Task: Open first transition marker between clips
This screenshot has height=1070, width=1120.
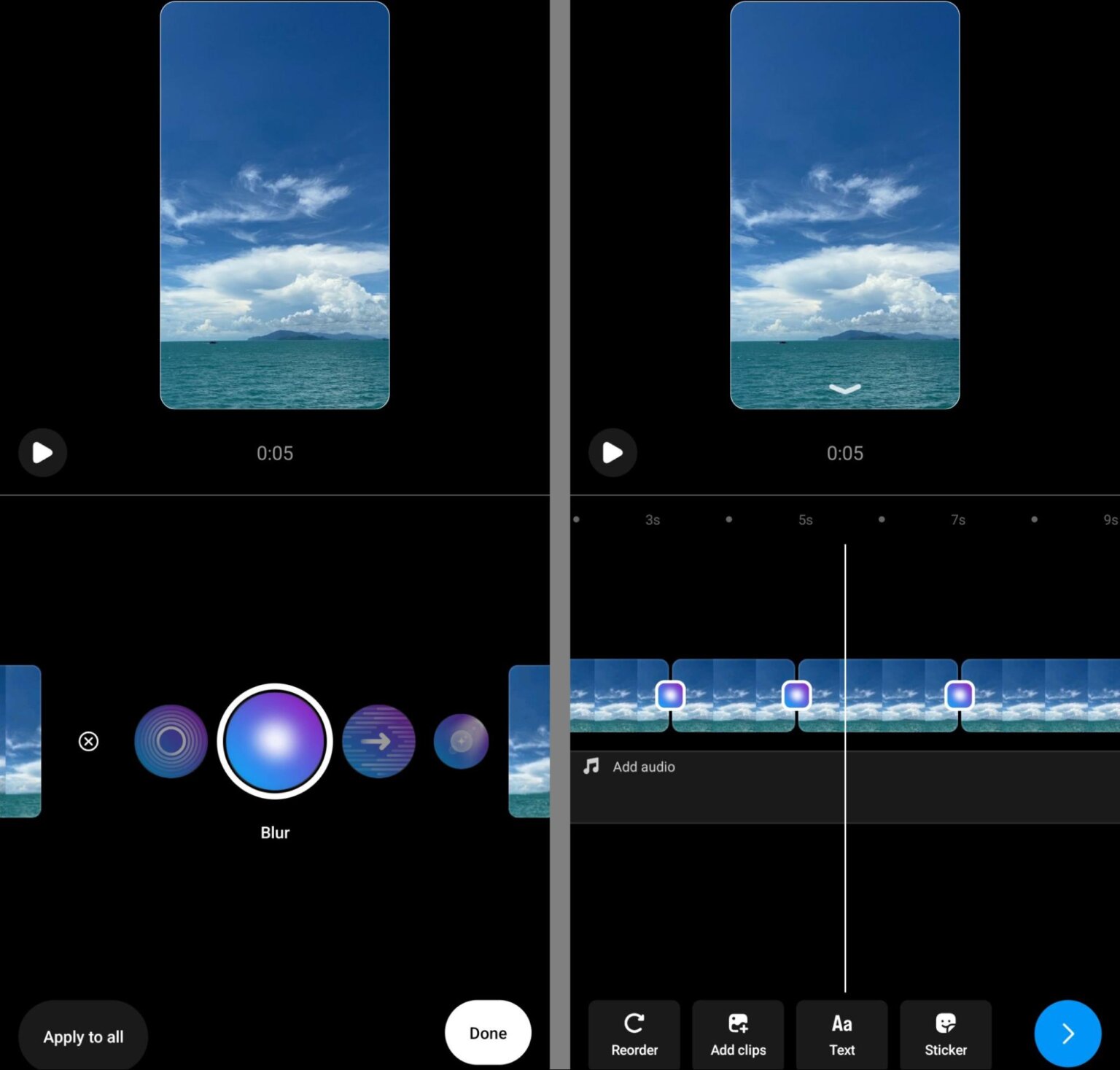Action: pos(670,695)
